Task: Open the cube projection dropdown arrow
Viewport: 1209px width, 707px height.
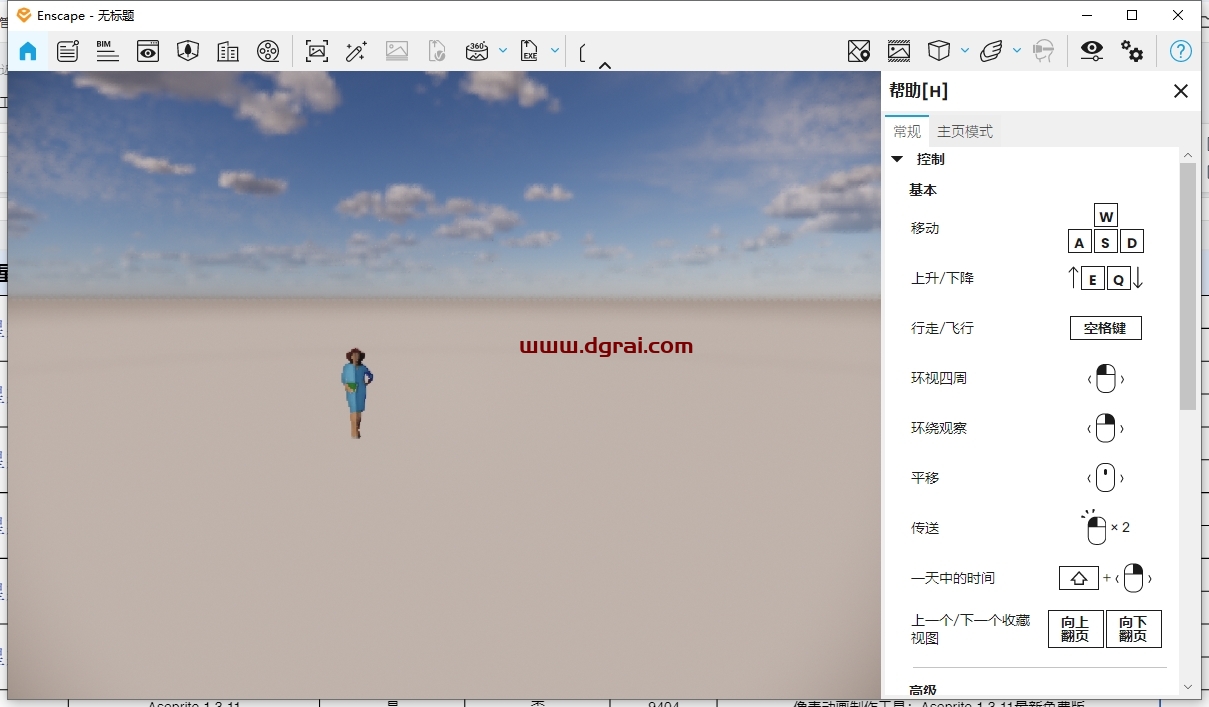Action: 965,50
